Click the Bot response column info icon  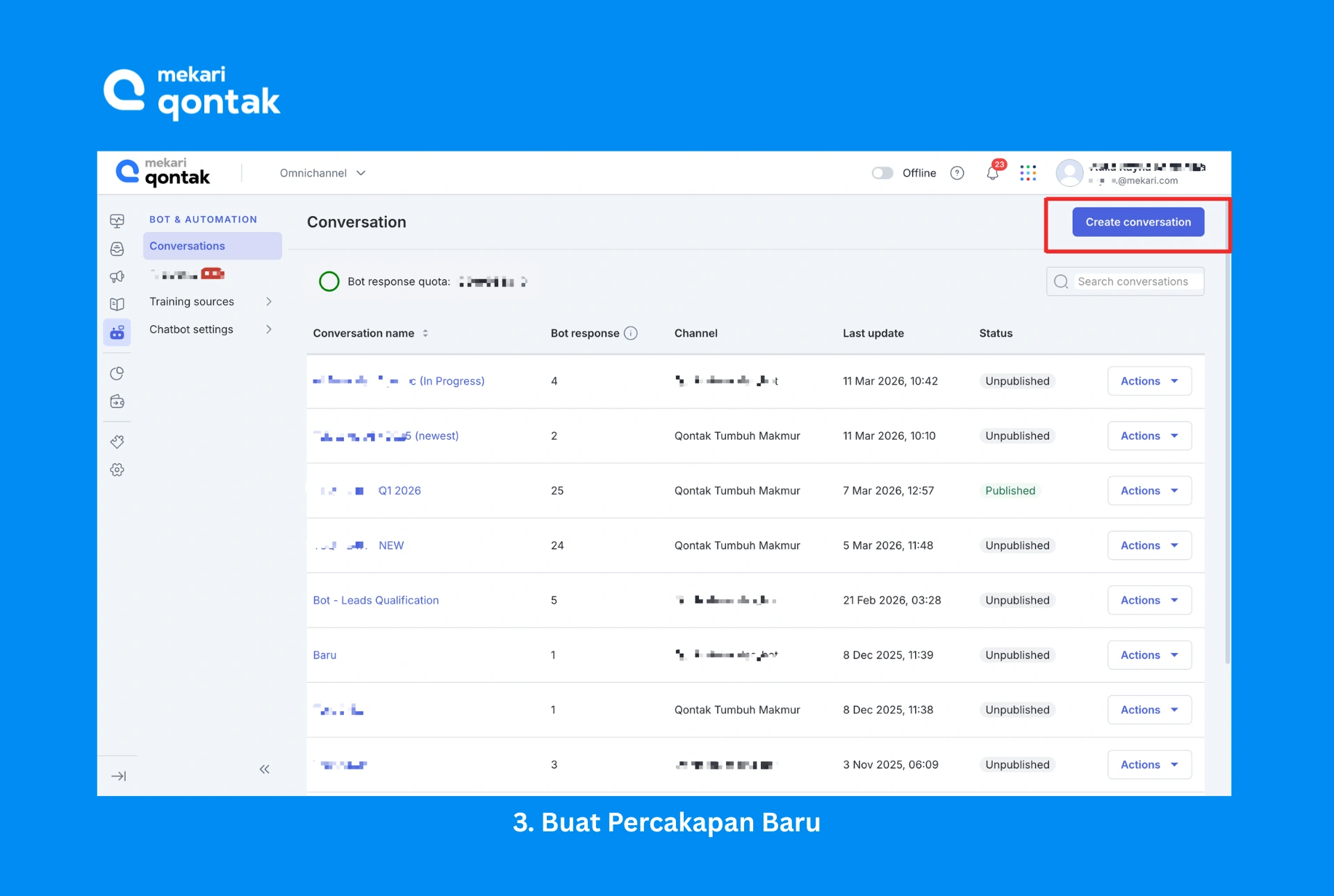click(631, 333)
